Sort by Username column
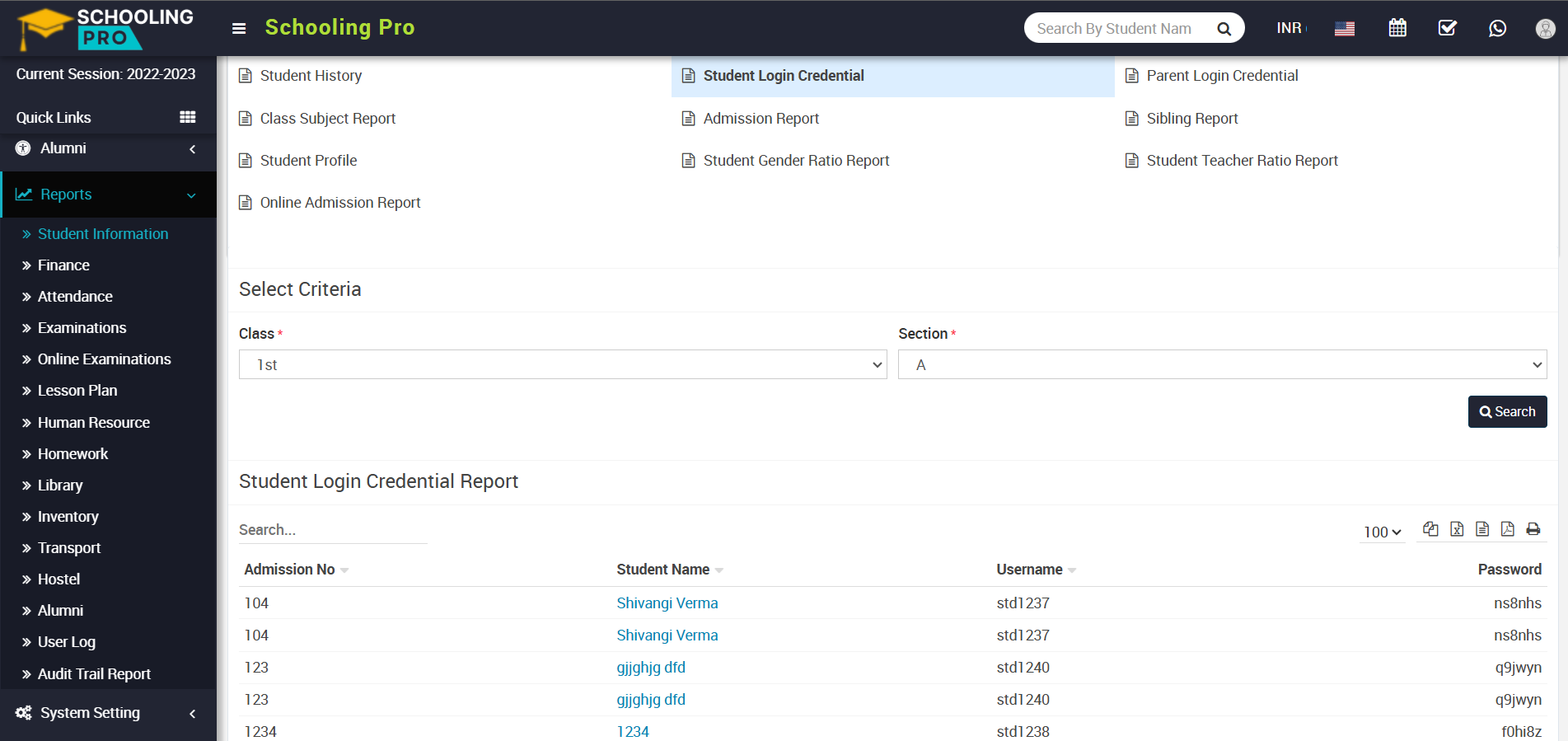This screenshot has height=741, width=1568. click(x=1036, y=570)
